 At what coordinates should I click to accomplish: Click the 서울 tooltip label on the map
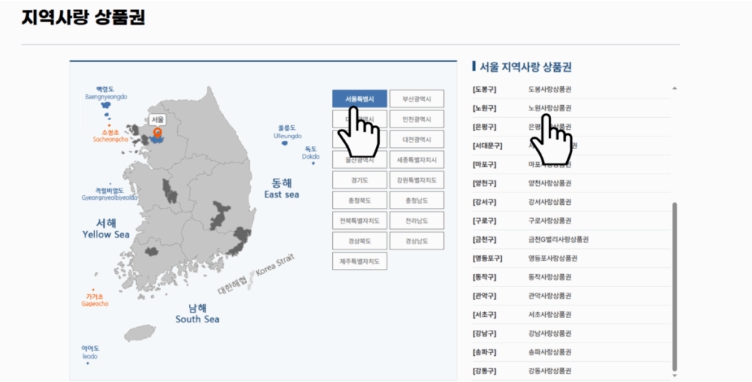[157, 119]
